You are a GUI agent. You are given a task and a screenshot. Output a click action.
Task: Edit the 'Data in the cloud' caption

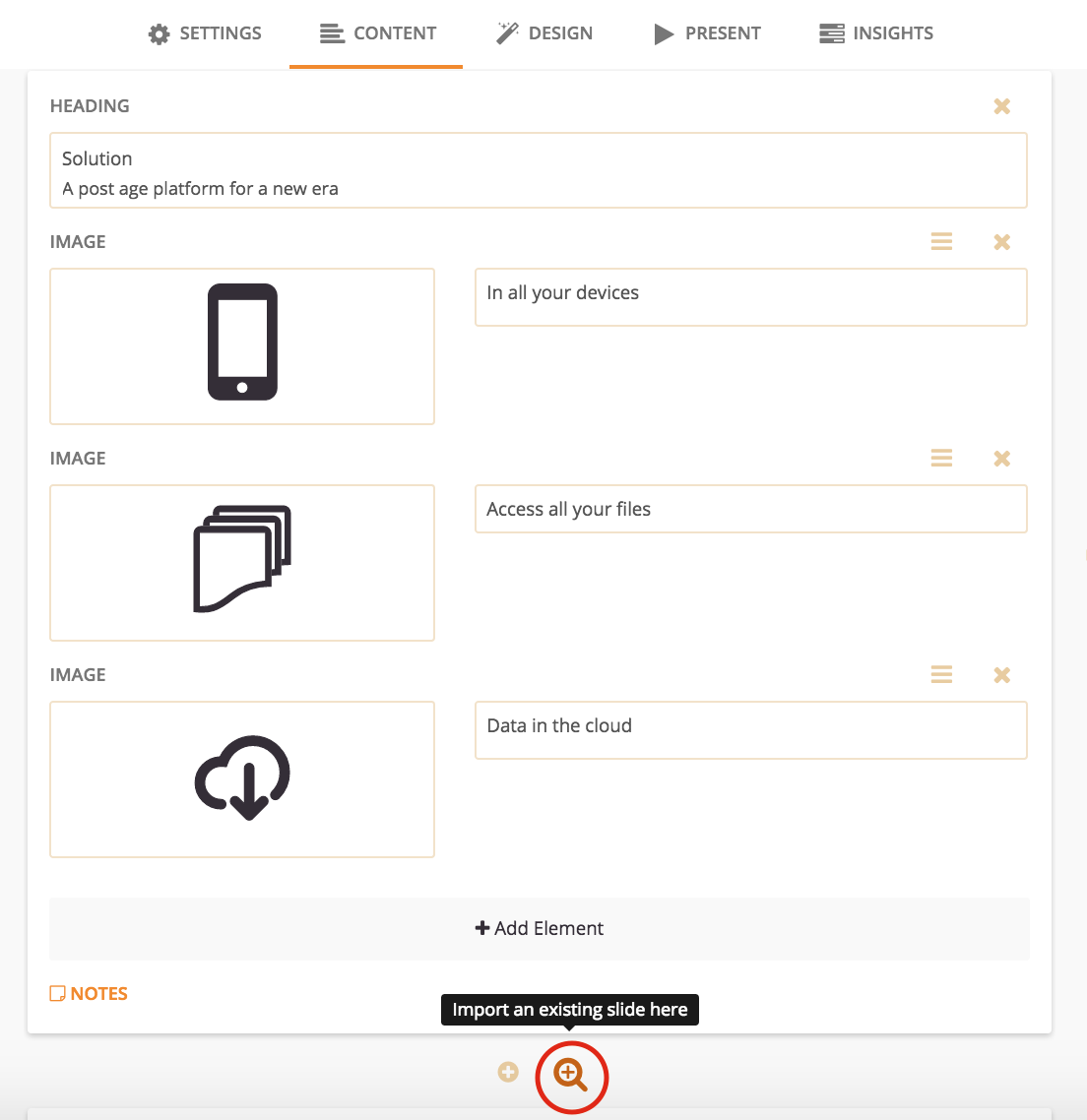[x=751, y=730]
